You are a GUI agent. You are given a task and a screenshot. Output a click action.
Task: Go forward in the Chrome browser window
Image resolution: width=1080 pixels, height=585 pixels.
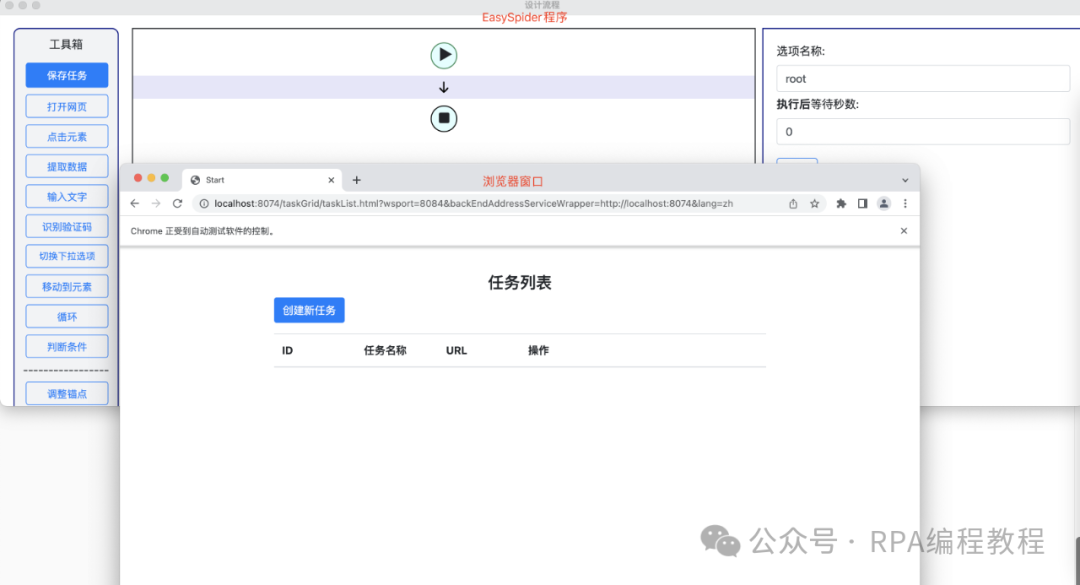[x=156, y=203]
